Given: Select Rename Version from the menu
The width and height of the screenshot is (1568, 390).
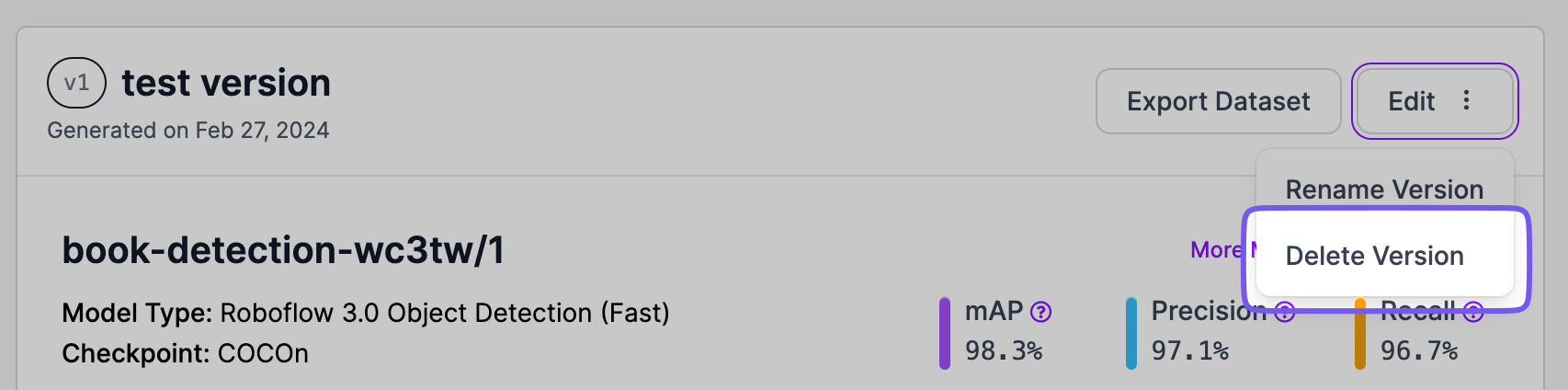Looking at the screenshot, I should click(1383, 189).
